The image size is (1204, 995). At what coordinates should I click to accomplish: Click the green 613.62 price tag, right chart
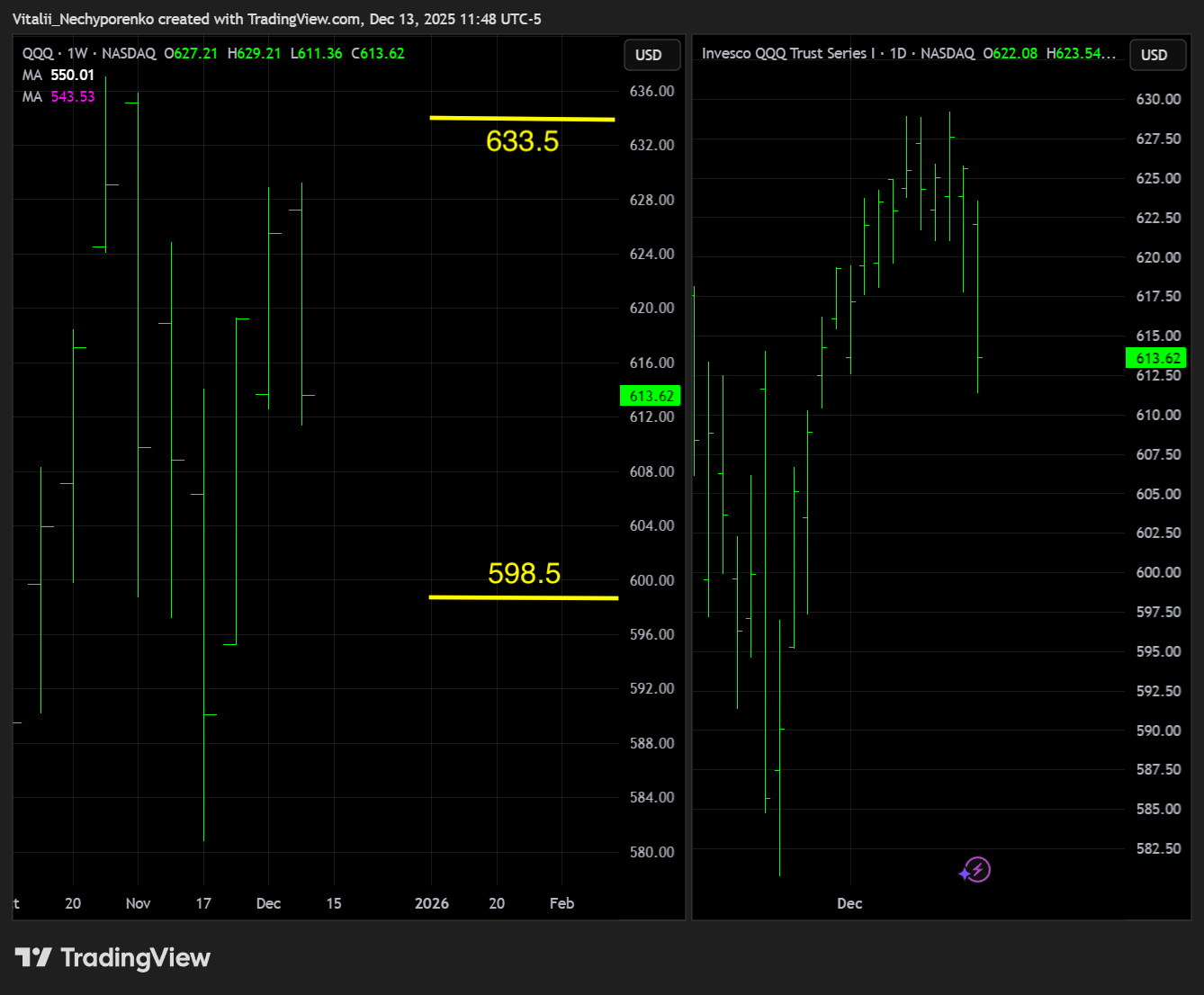pyautogui.click(x=1156, y=358)
